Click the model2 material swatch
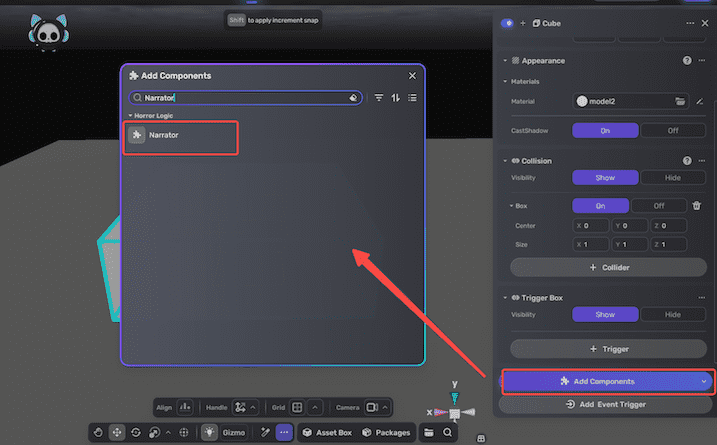The image size is (717, 445). (582, 101)
